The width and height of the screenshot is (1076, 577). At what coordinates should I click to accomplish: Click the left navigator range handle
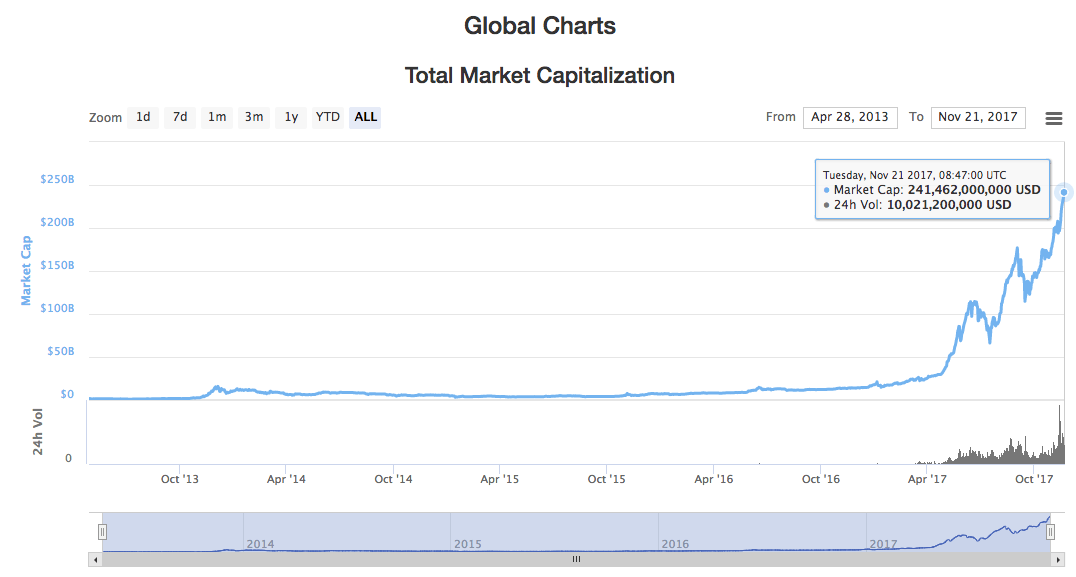102,532
